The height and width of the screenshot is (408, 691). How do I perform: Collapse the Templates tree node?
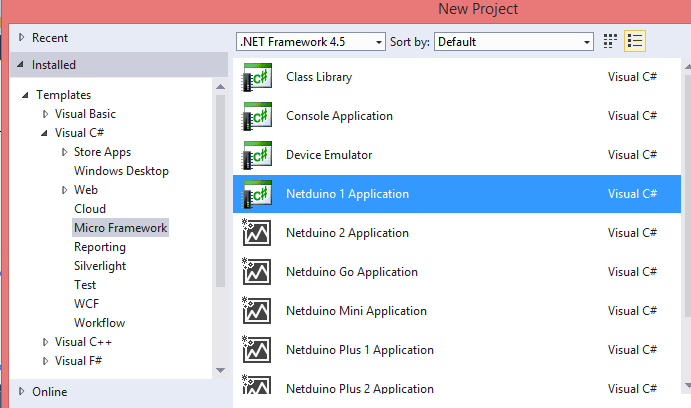pyautogui.click(x=25, y=95)
